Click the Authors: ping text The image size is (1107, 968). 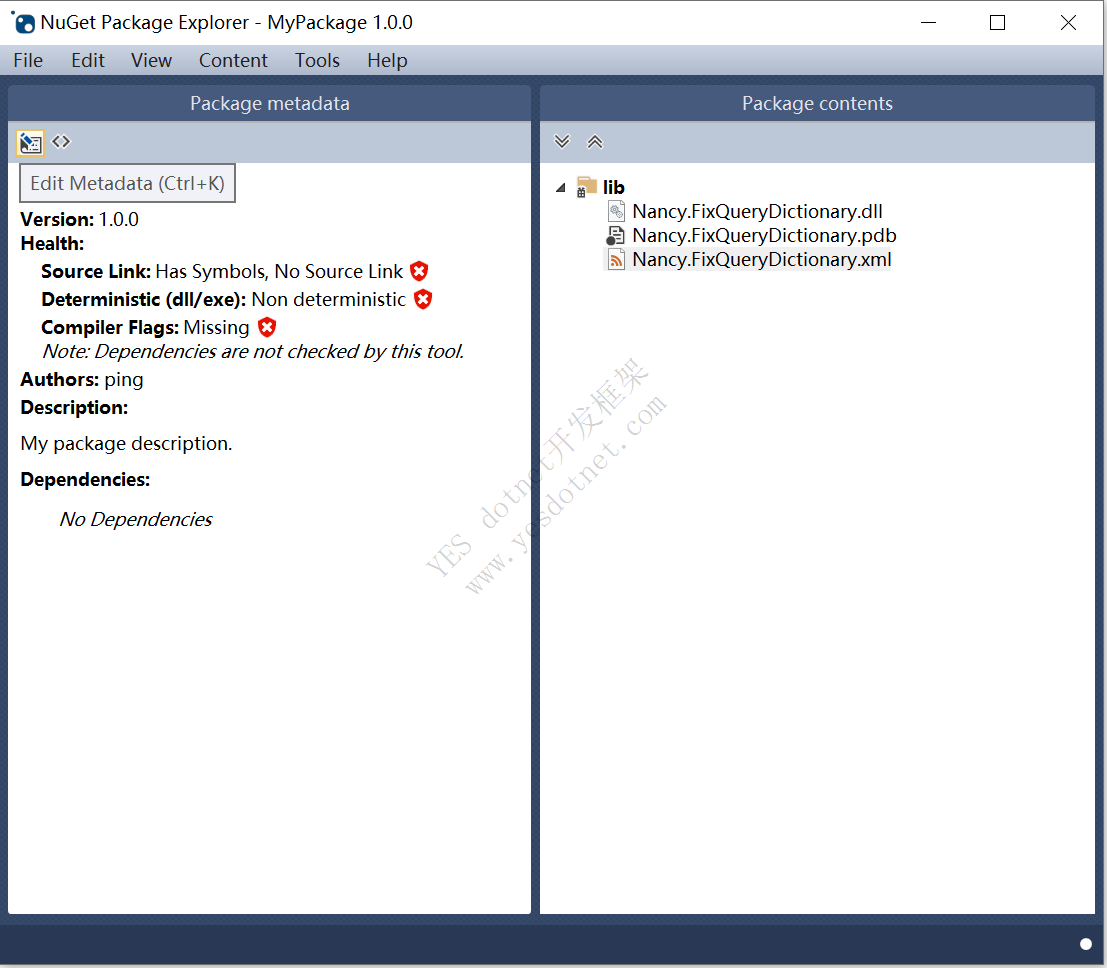(82, 380)
